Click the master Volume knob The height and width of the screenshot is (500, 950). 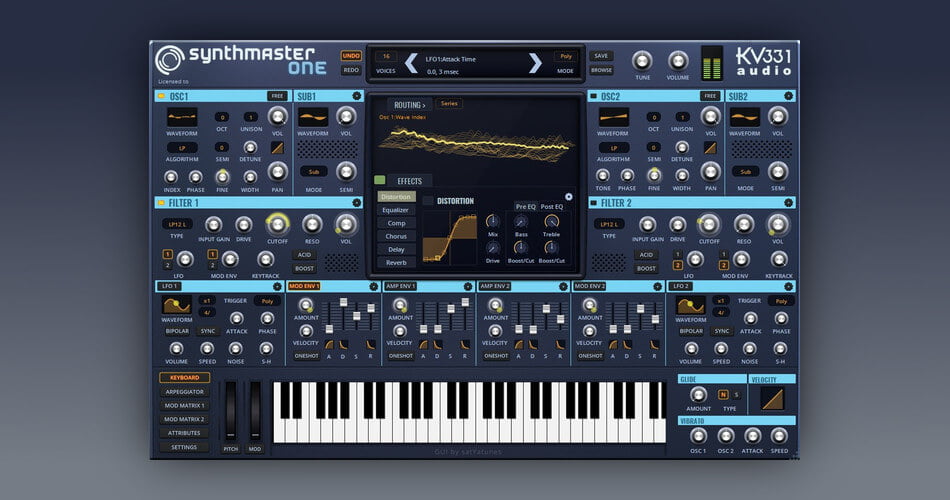tap(677, 61)
